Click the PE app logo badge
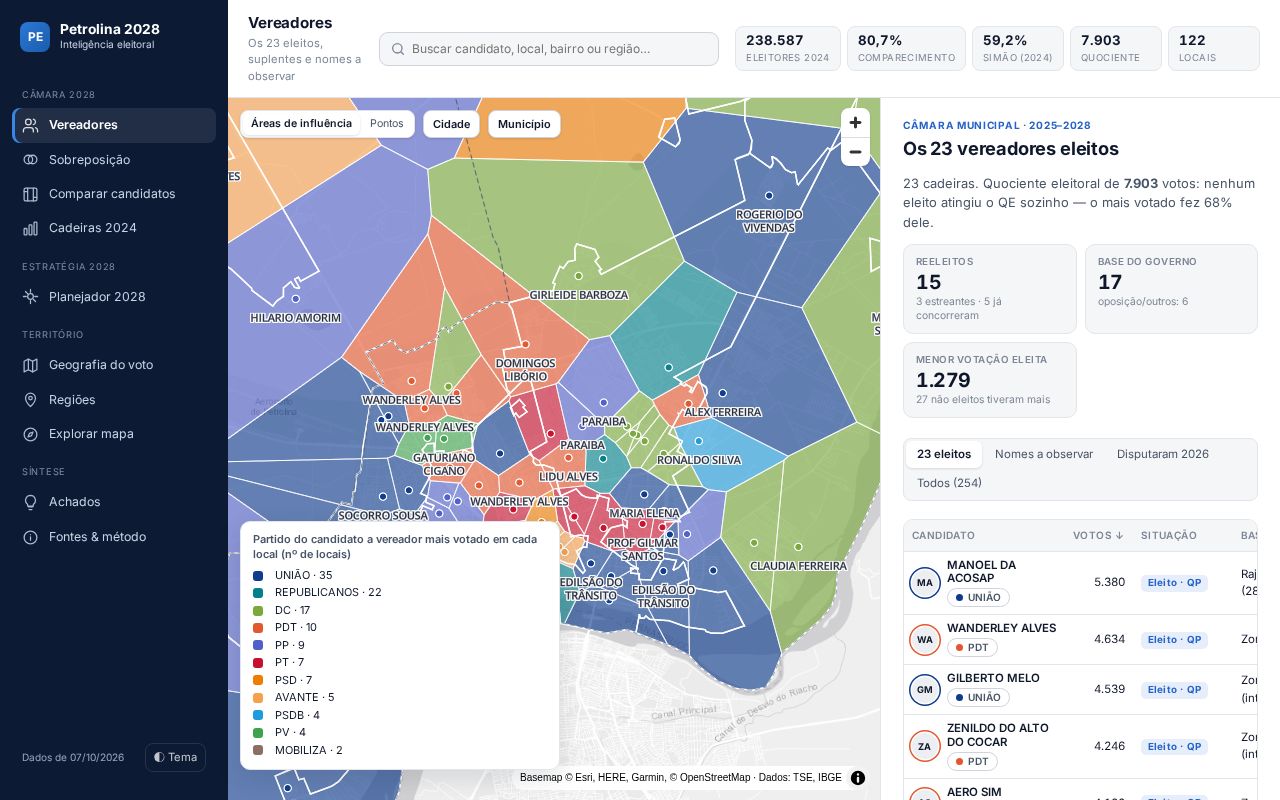1280x800 pixels. pos(35,37)
